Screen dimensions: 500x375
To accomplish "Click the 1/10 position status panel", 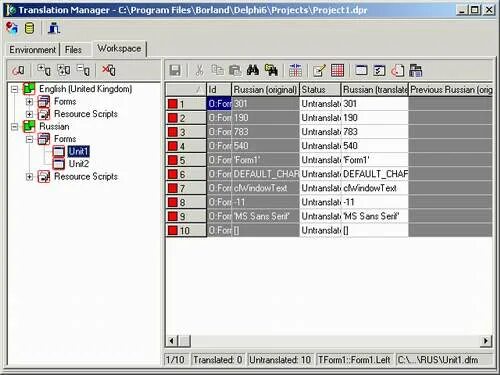I will (x=176, y=360).
